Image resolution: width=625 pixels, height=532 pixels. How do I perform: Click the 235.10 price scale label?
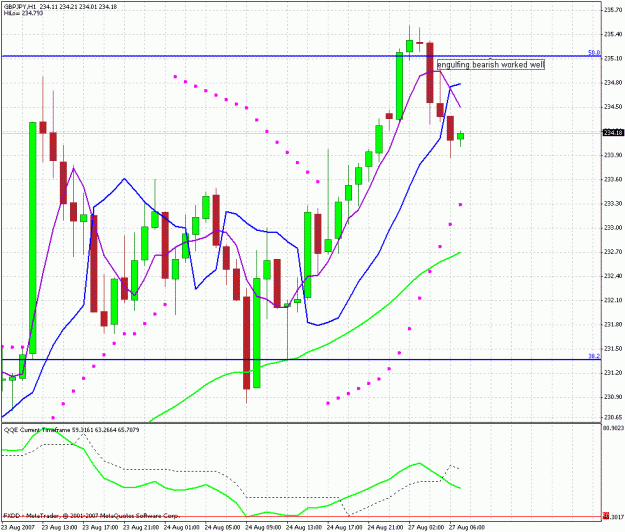pos(613,59)
